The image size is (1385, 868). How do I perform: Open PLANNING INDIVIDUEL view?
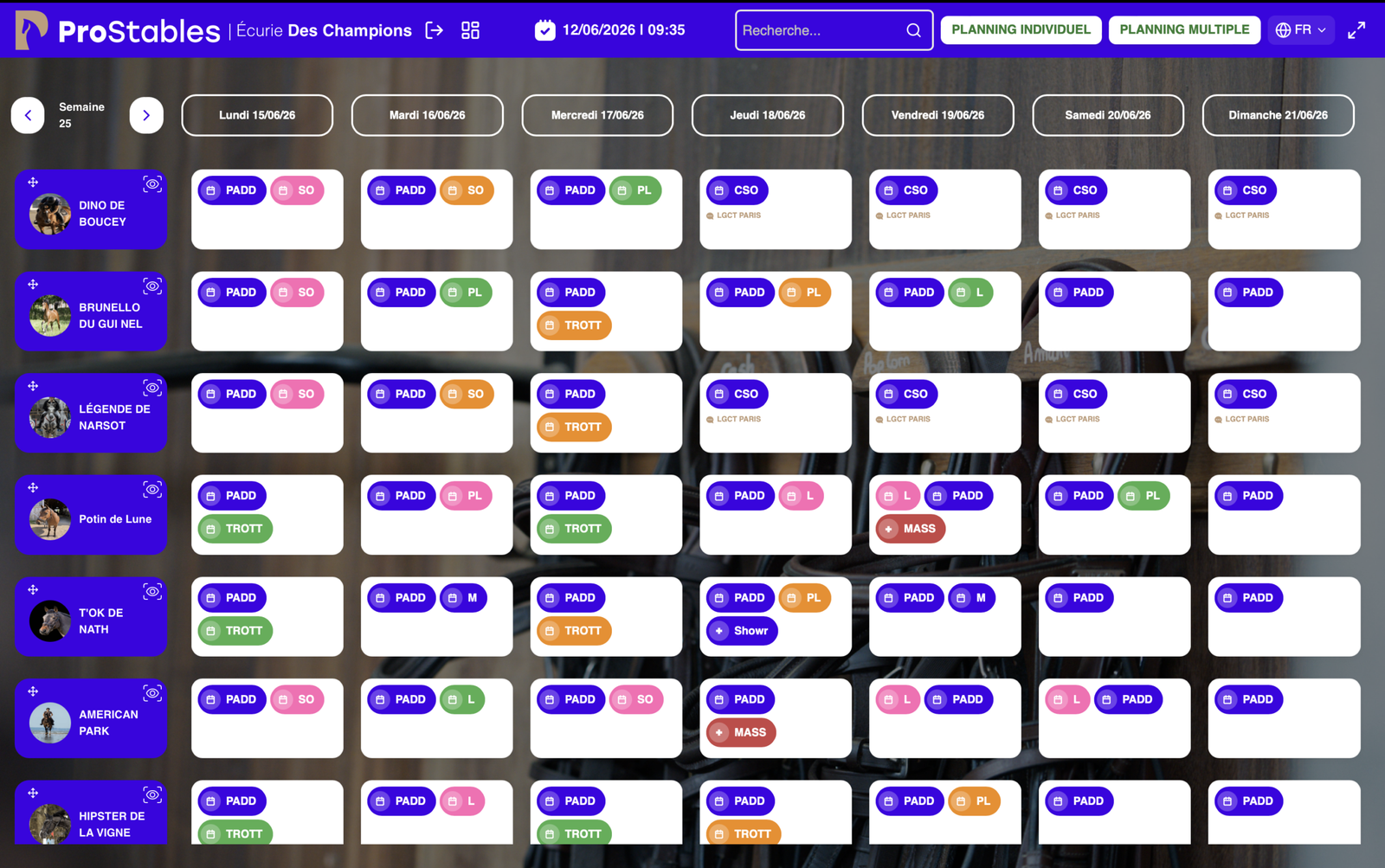coord(1021,29)
